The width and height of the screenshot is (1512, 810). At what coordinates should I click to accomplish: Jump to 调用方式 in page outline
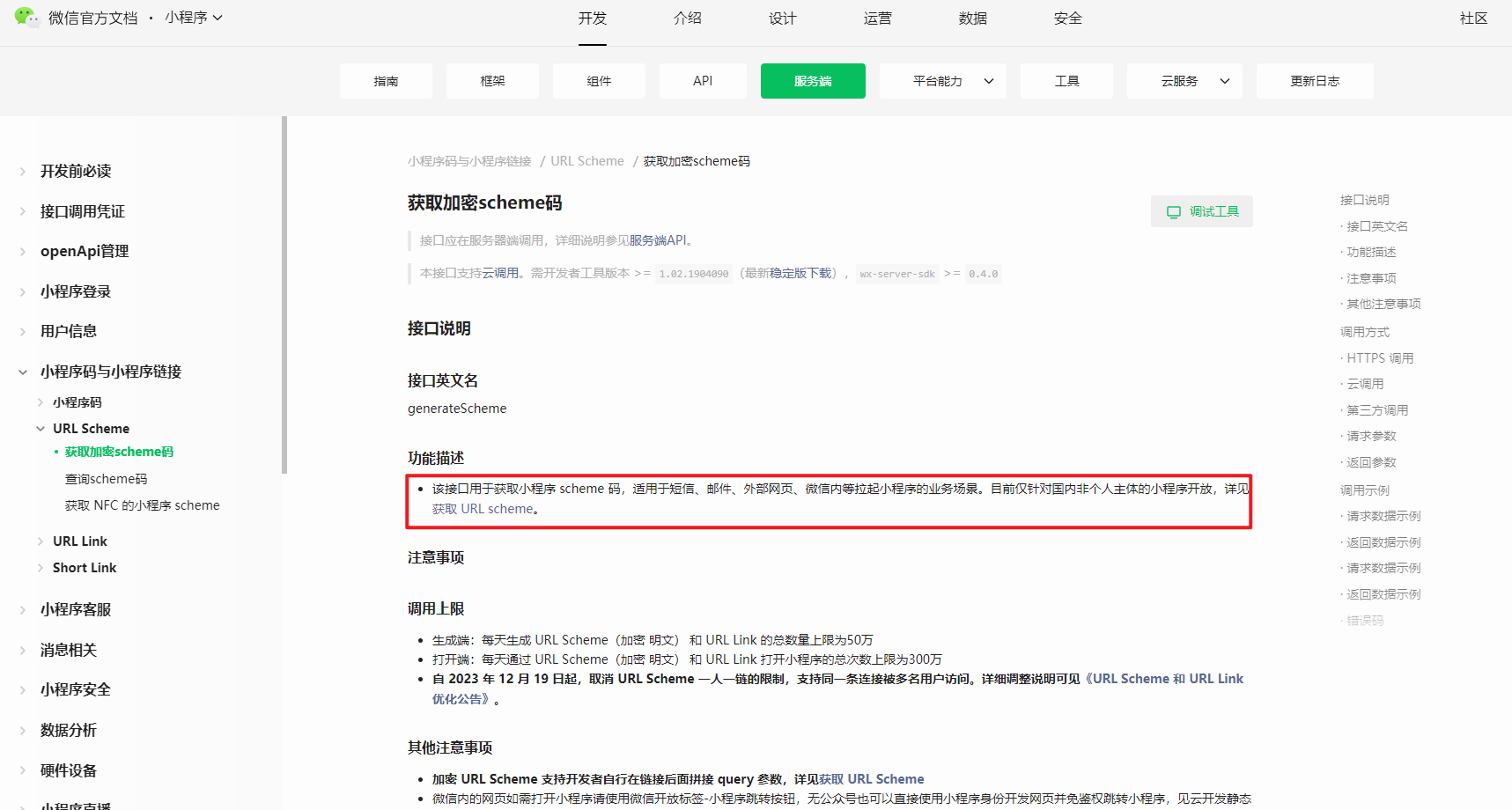click(x=1365, y=332)
